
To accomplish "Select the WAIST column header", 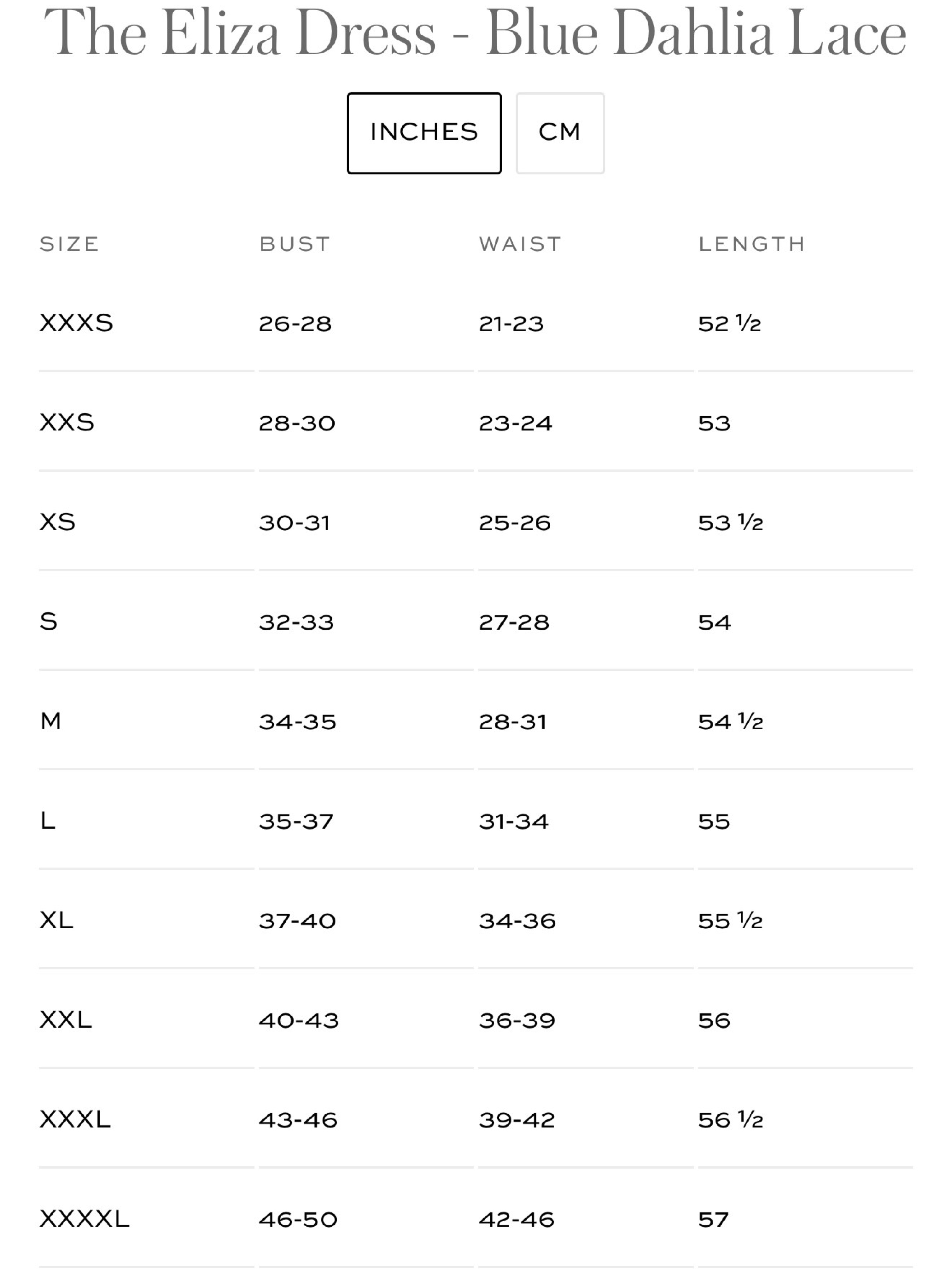I will 519,244.
